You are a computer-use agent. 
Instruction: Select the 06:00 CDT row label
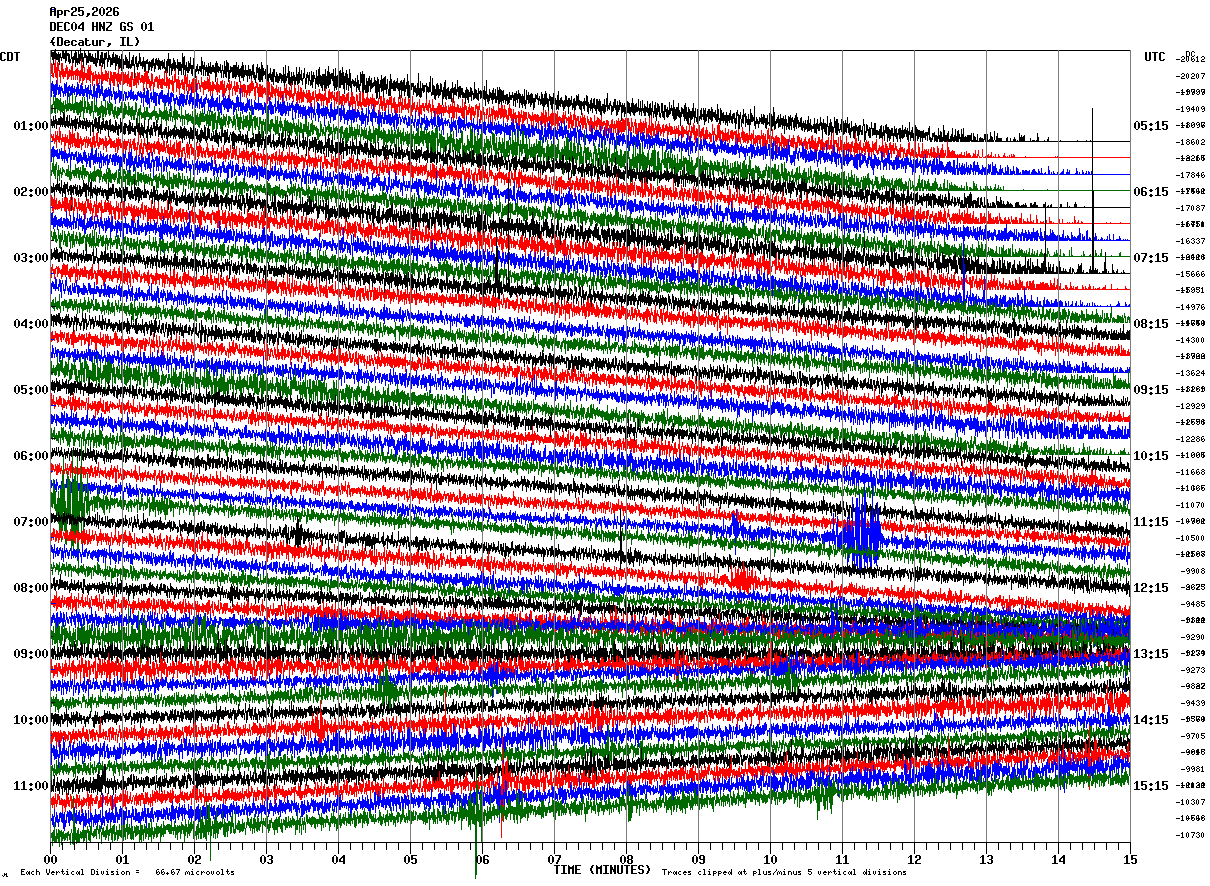[x=31, y=456]
